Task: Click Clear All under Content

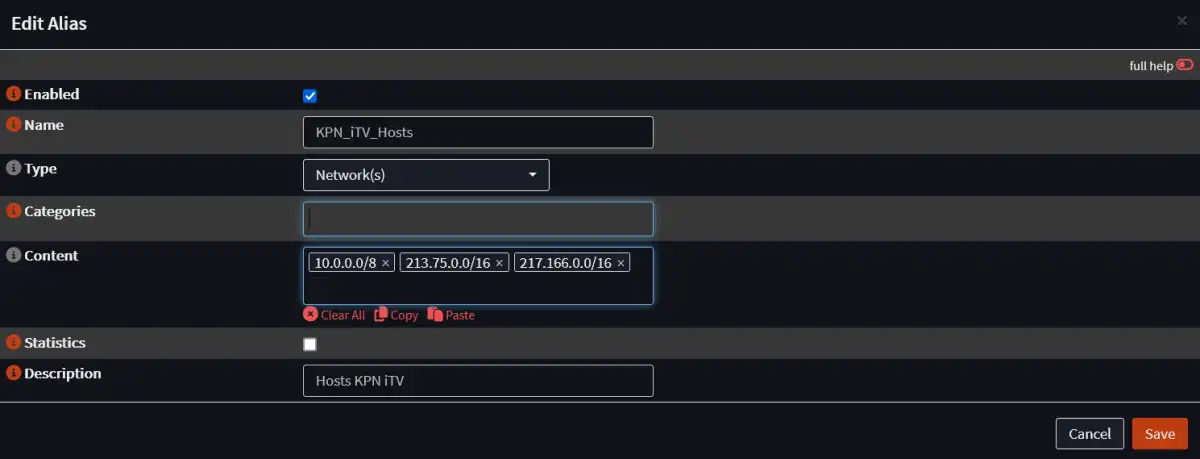Action: tap(334, 315)
